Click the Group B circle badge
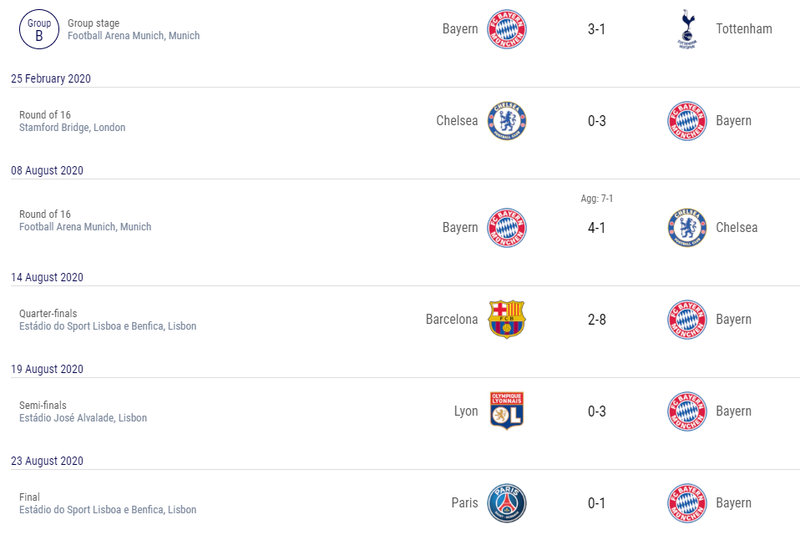 point(39,29)
